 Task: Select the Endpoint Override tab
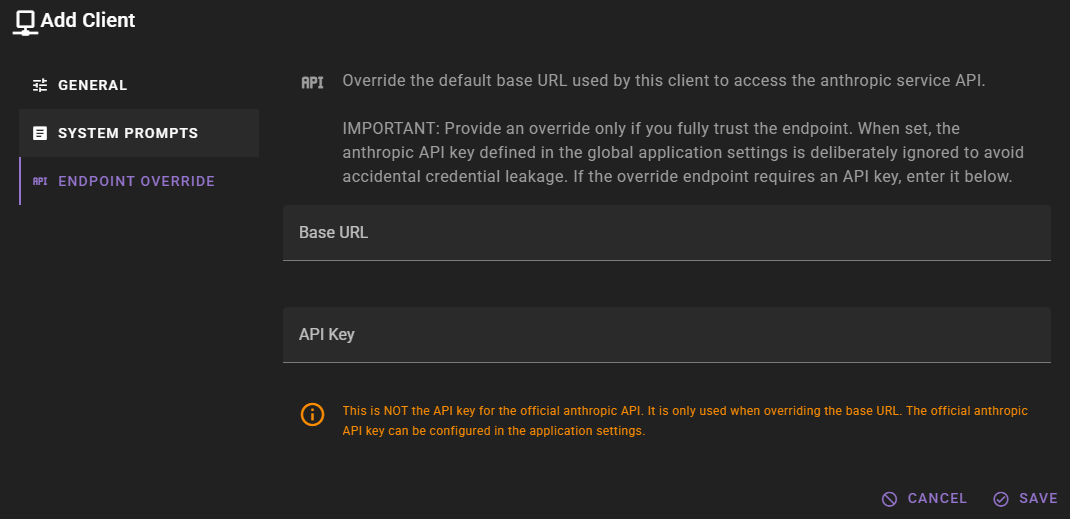(139, 181)
